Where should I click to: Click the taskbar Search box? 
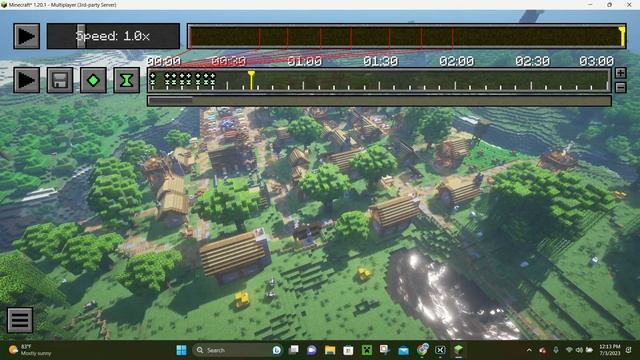238,350
